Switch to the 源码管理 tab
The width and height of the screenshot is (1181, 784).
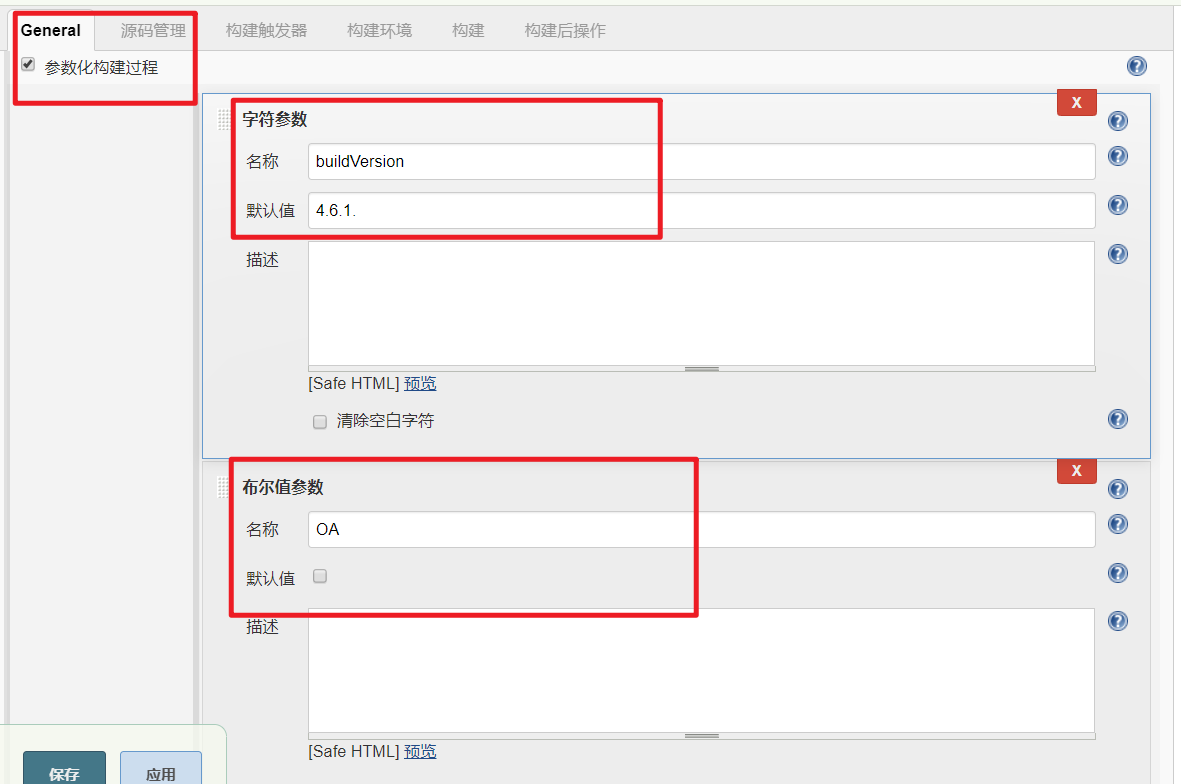click(x=154, y=30)
